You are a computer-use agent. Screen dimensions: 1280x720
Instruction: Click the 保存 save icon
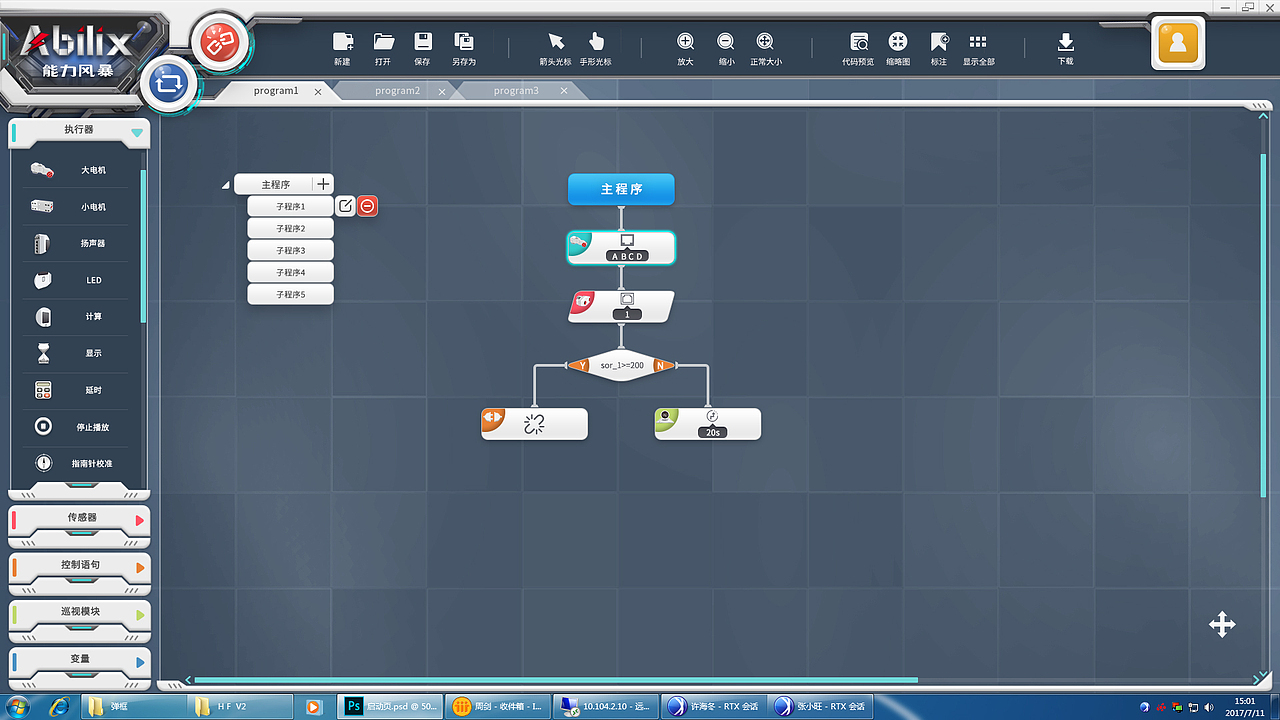click(423, 41)
